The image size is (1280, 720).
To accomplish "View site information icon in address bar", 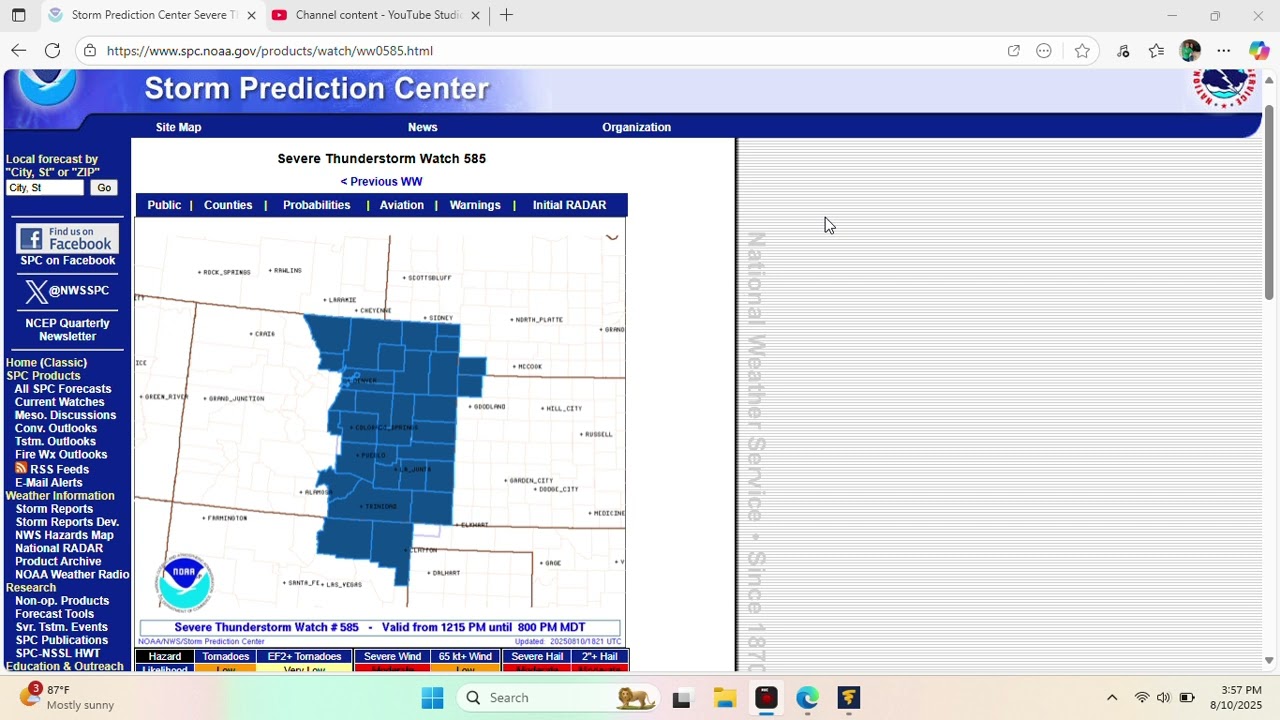I will 90,50.
